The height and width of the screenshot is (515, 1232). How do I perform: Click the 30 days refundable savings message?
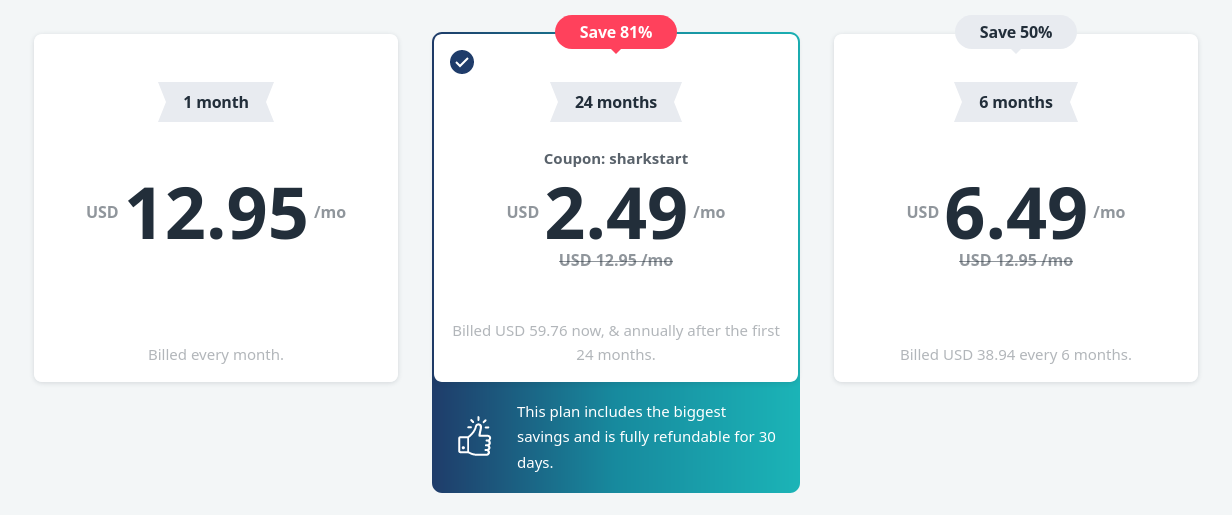[646, 437]
